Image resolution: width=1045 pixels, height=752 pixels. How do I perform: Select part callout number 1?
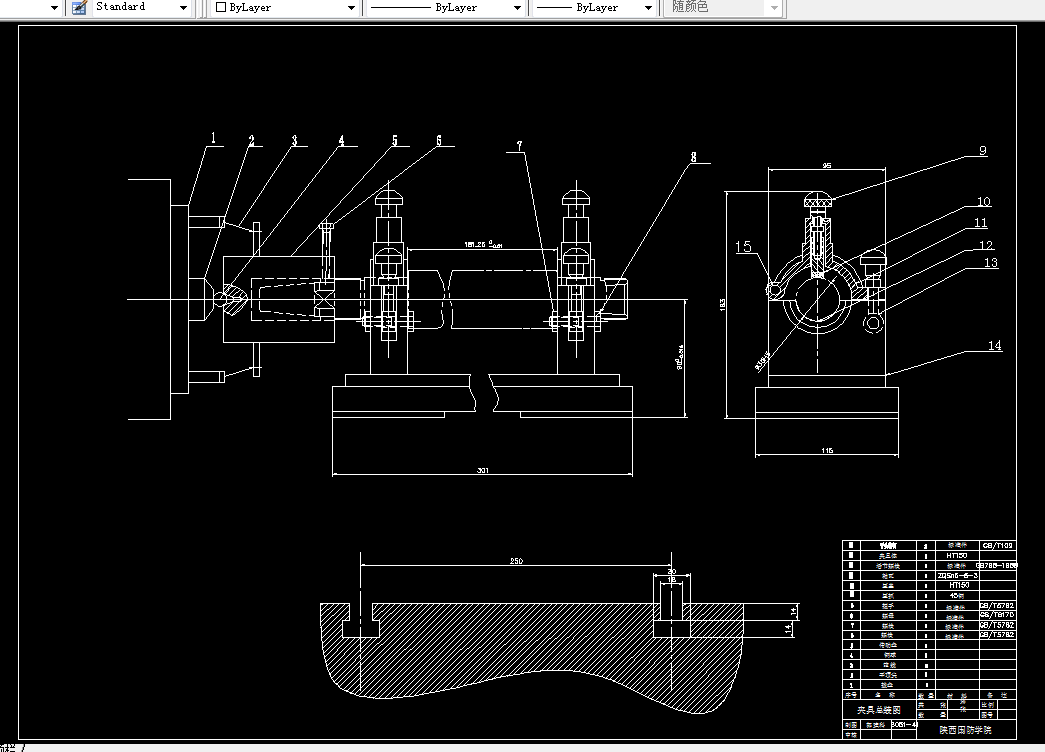(213, 138)
